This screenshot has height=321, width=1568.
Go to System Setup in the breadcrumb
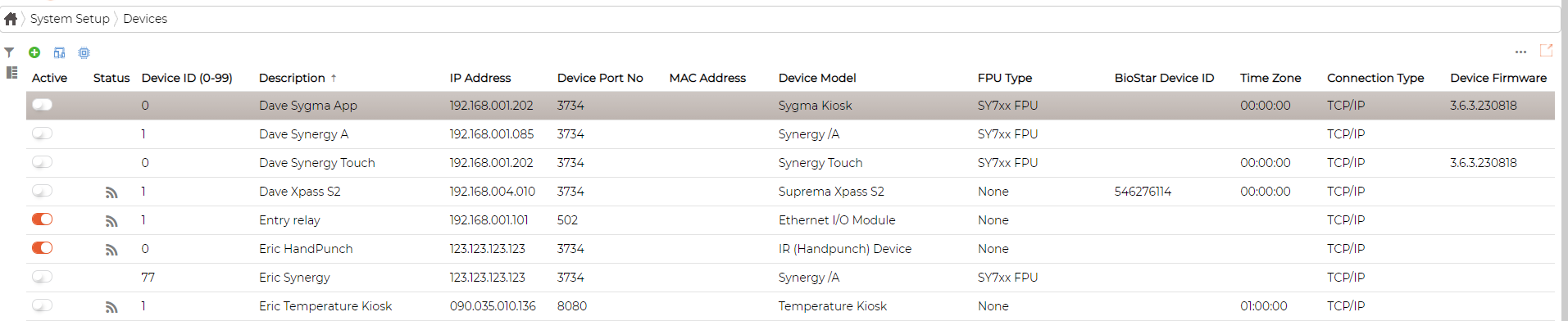pyautogui.click(x=70, y=19)
